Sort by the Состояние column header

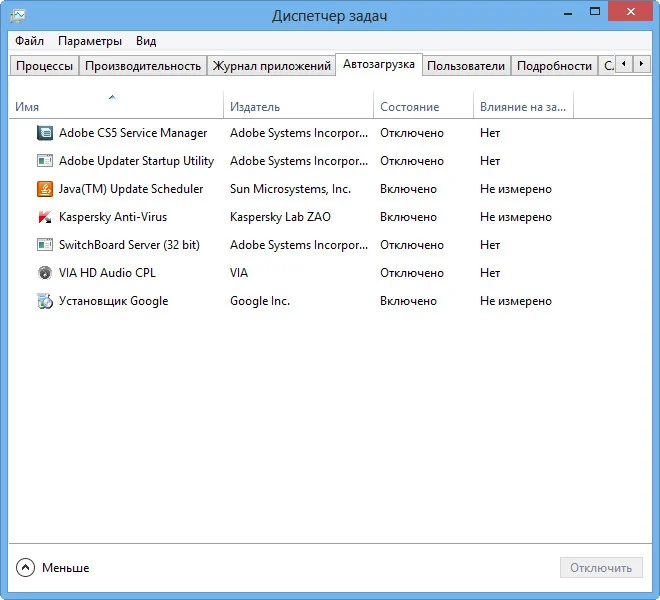coord(423,104)
